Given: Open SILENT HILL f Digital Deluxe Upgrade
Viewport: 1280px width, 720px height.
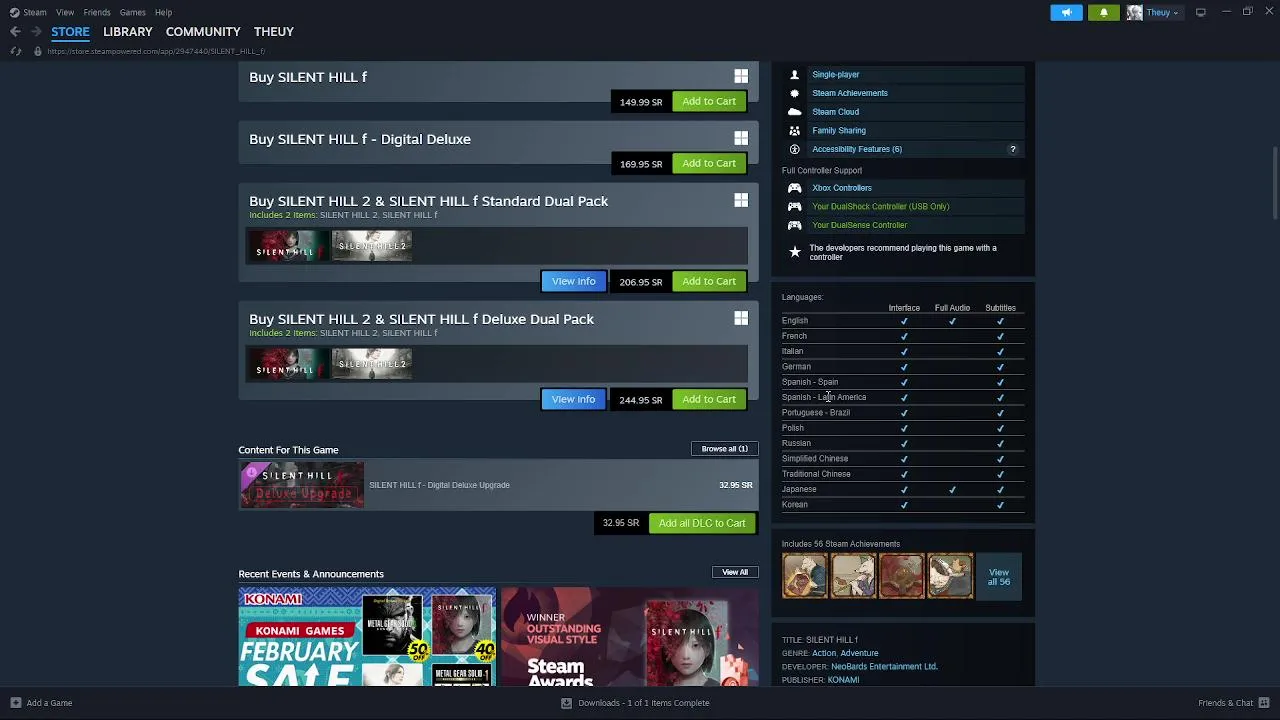Looking at the screenshot, I should (x=439, y=485).
